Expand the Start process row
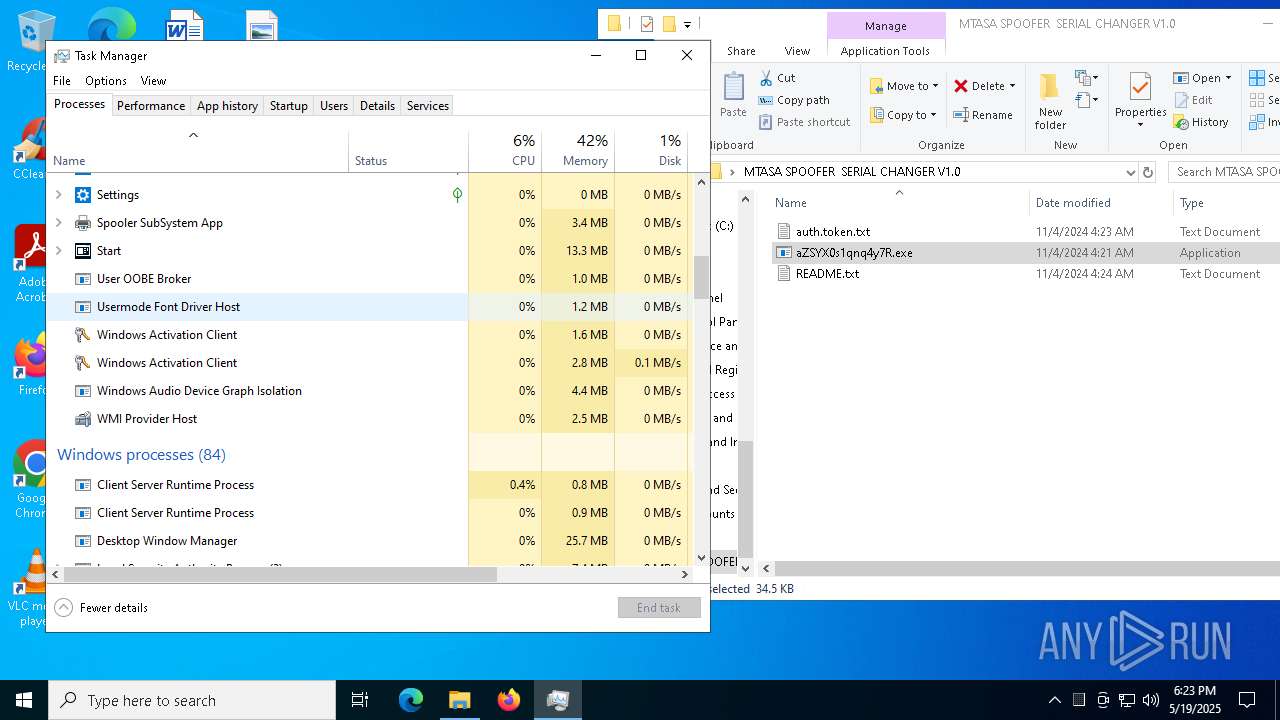The height and width of the screenshot is (720, 1280). click(x=58, y=251)
